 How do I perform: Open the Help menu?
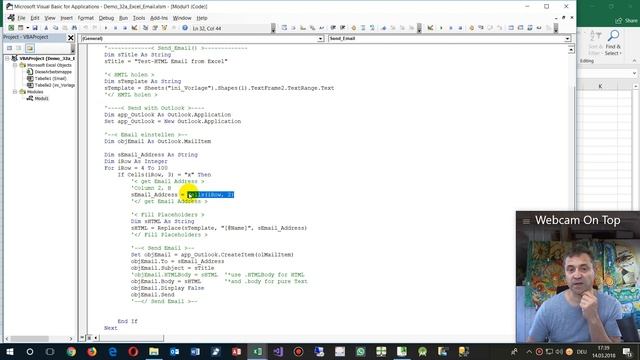202,18
